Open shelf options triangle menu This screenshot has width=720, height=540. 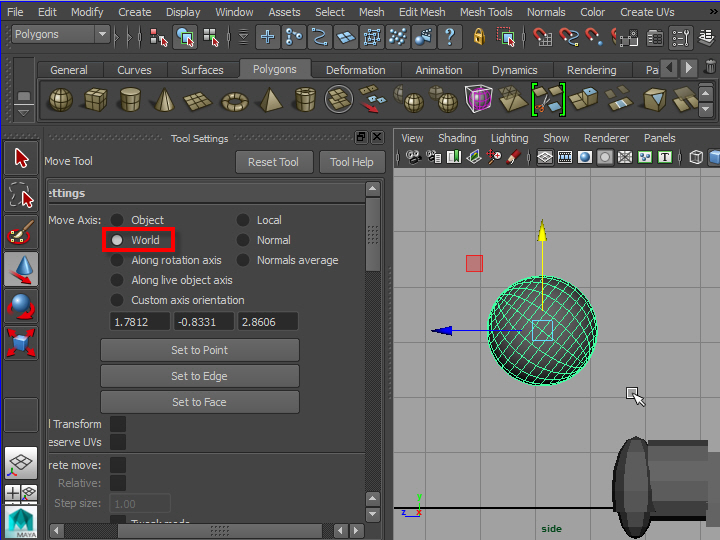tap(23, 112)
